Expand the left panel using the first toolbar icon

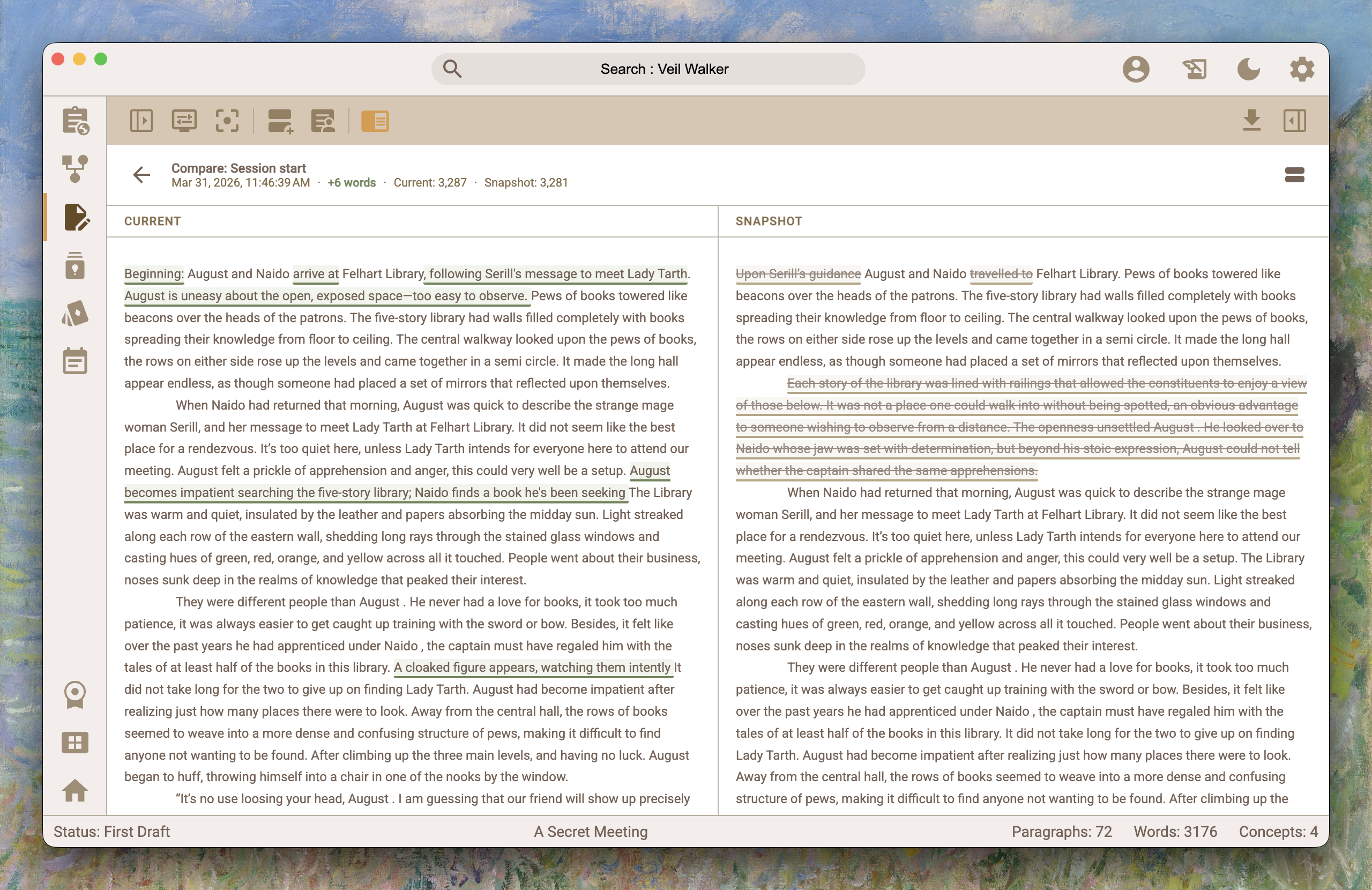[x=141, y=121]
